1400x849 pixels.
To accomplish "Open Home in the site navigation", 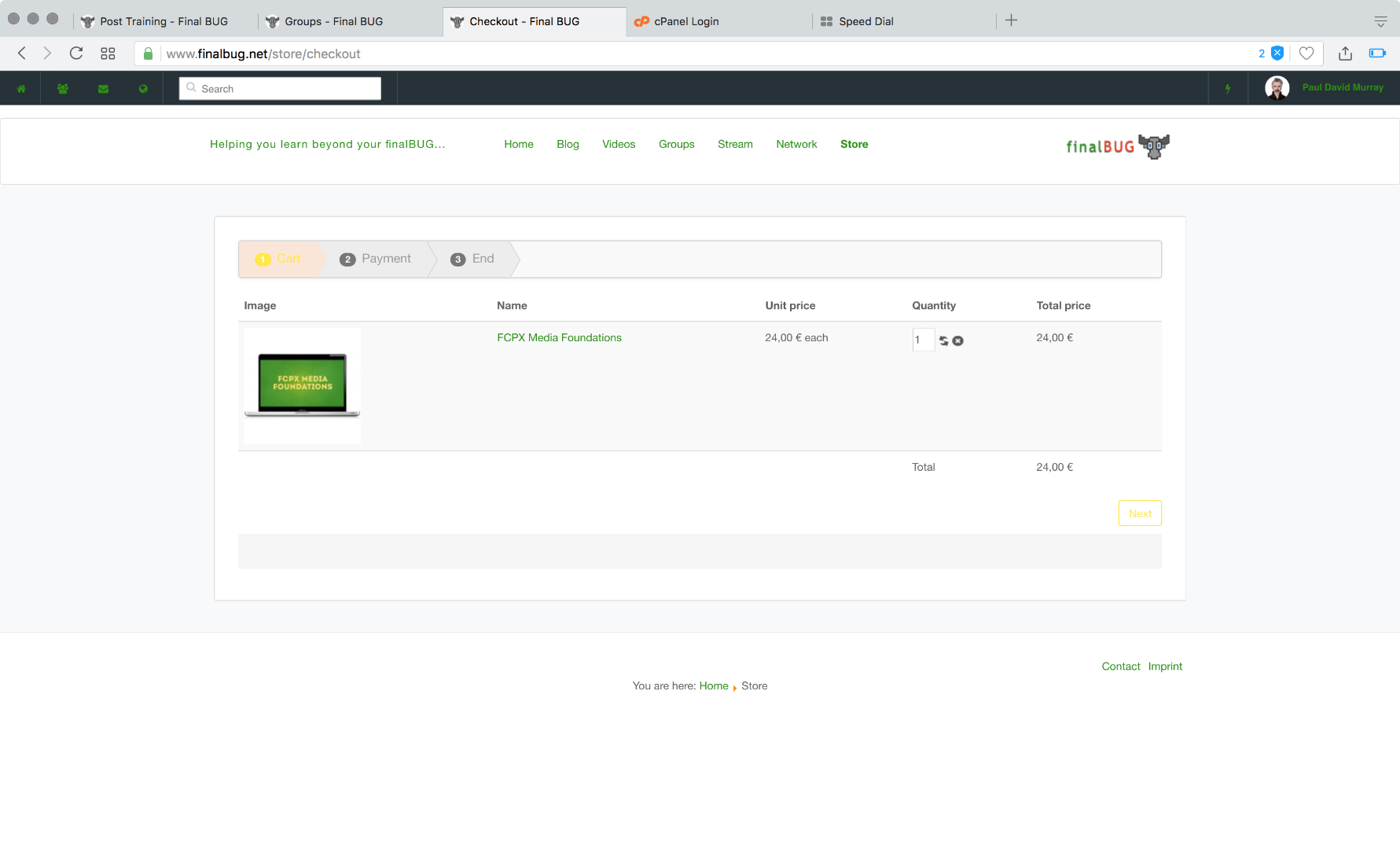I will tap(519, 144).
